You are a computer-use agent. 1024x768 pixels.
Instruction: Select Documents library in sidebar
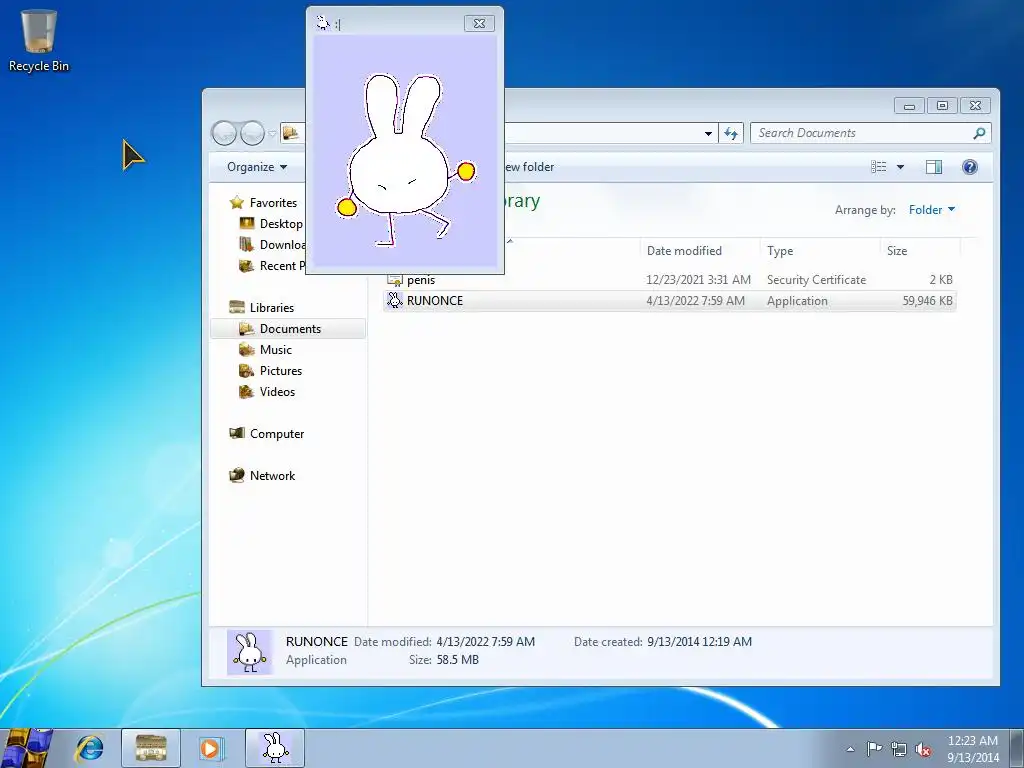[287, 328]
